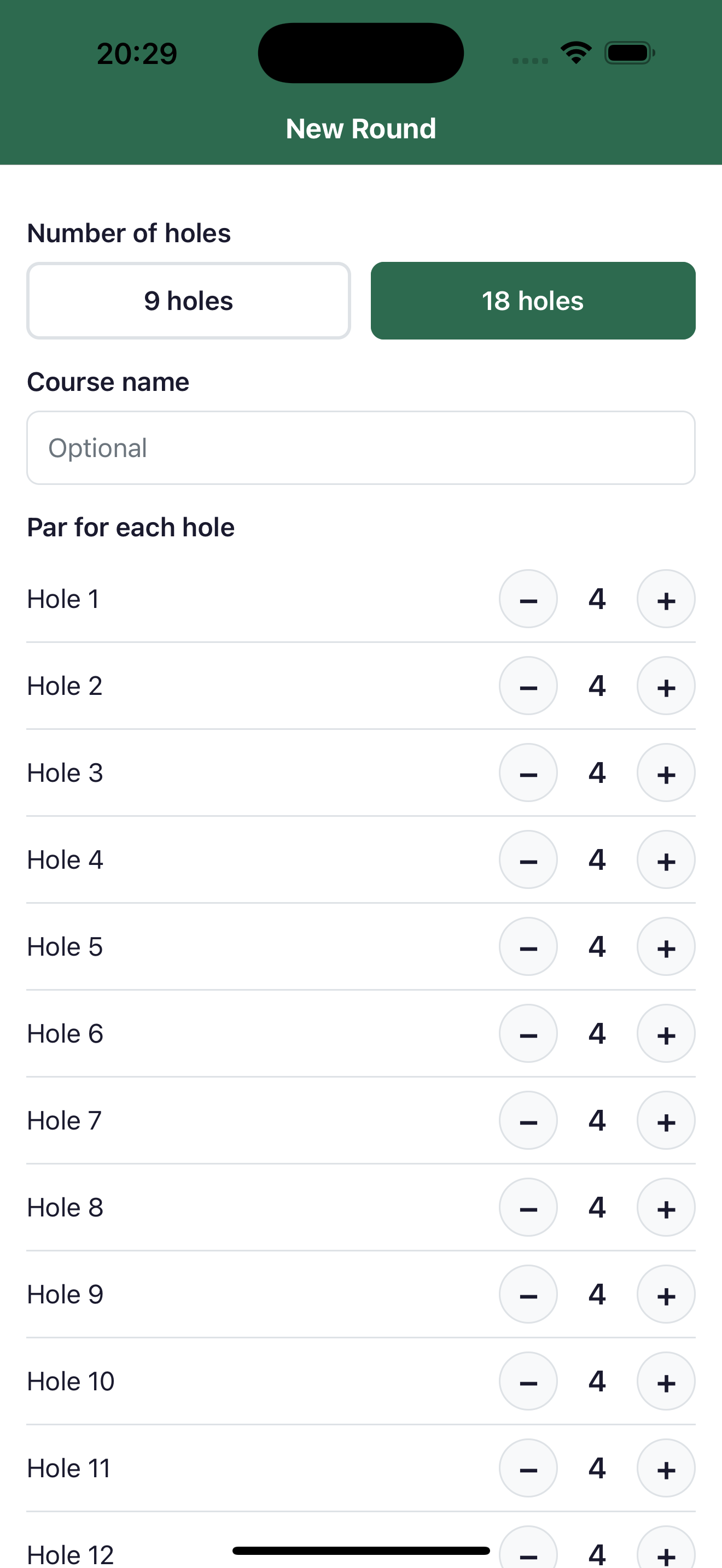Tap plus button for Hole 3
Viewport: 722px width, 1568px height.
pyautogui.click(x=665, y=773)
